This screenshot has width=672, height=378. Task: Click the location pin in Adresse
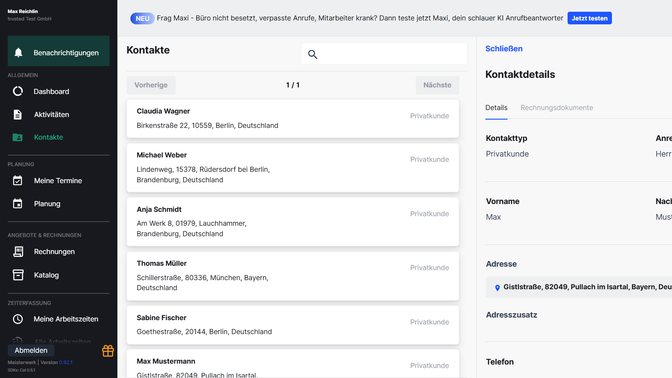497,288
